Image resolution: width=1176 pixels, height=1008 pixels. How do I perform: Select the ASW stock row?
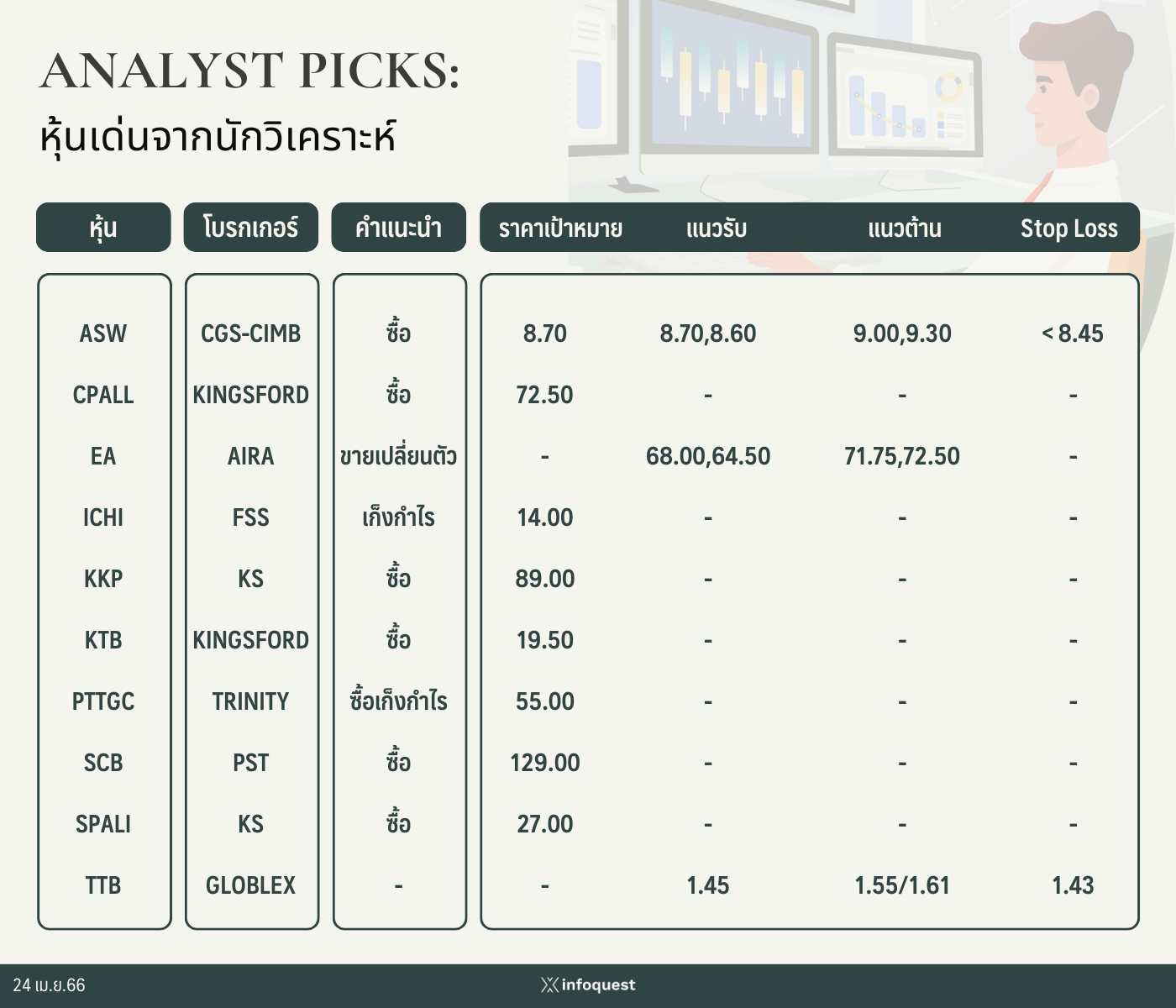coord(588,333)
